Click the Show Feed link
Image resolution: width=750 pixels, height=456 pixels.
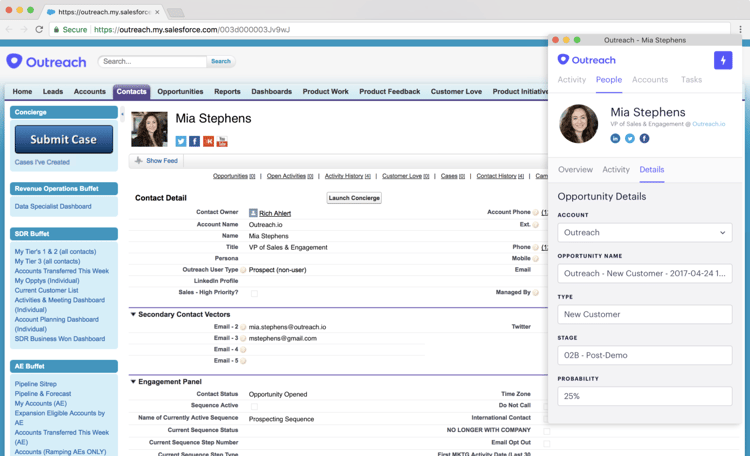(162, 161)
